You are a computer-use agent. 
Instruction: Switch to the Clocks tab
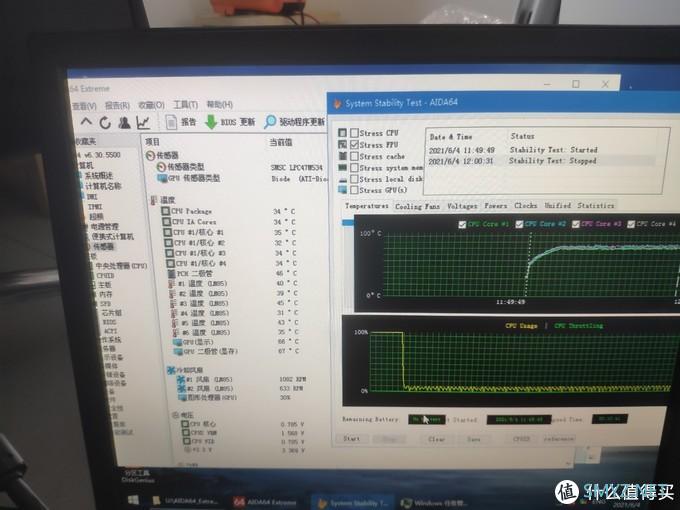[526, 205]
